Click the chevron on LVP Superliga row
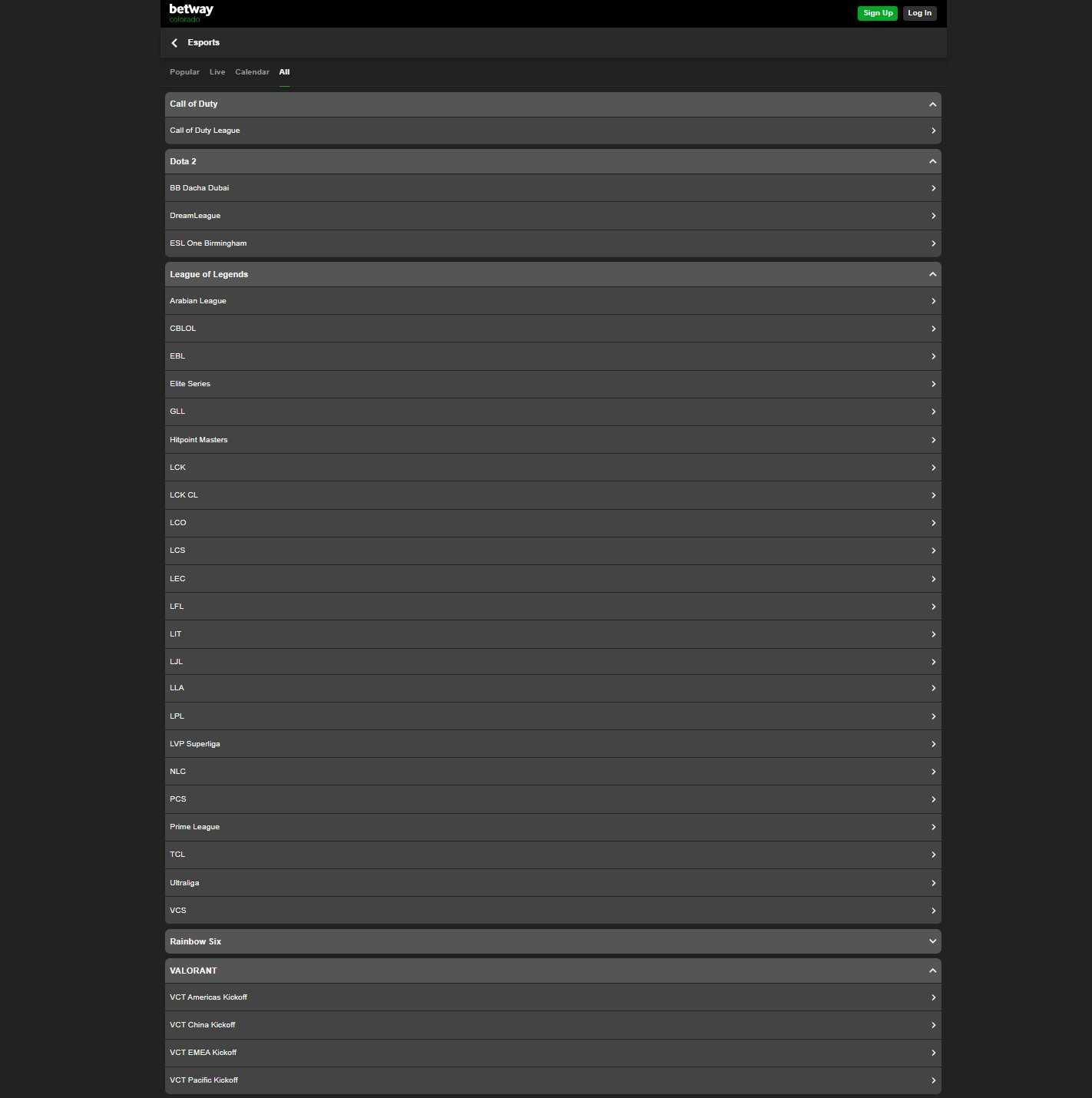This screenshot has width=1092, height=1098. (x=933, y=744)
